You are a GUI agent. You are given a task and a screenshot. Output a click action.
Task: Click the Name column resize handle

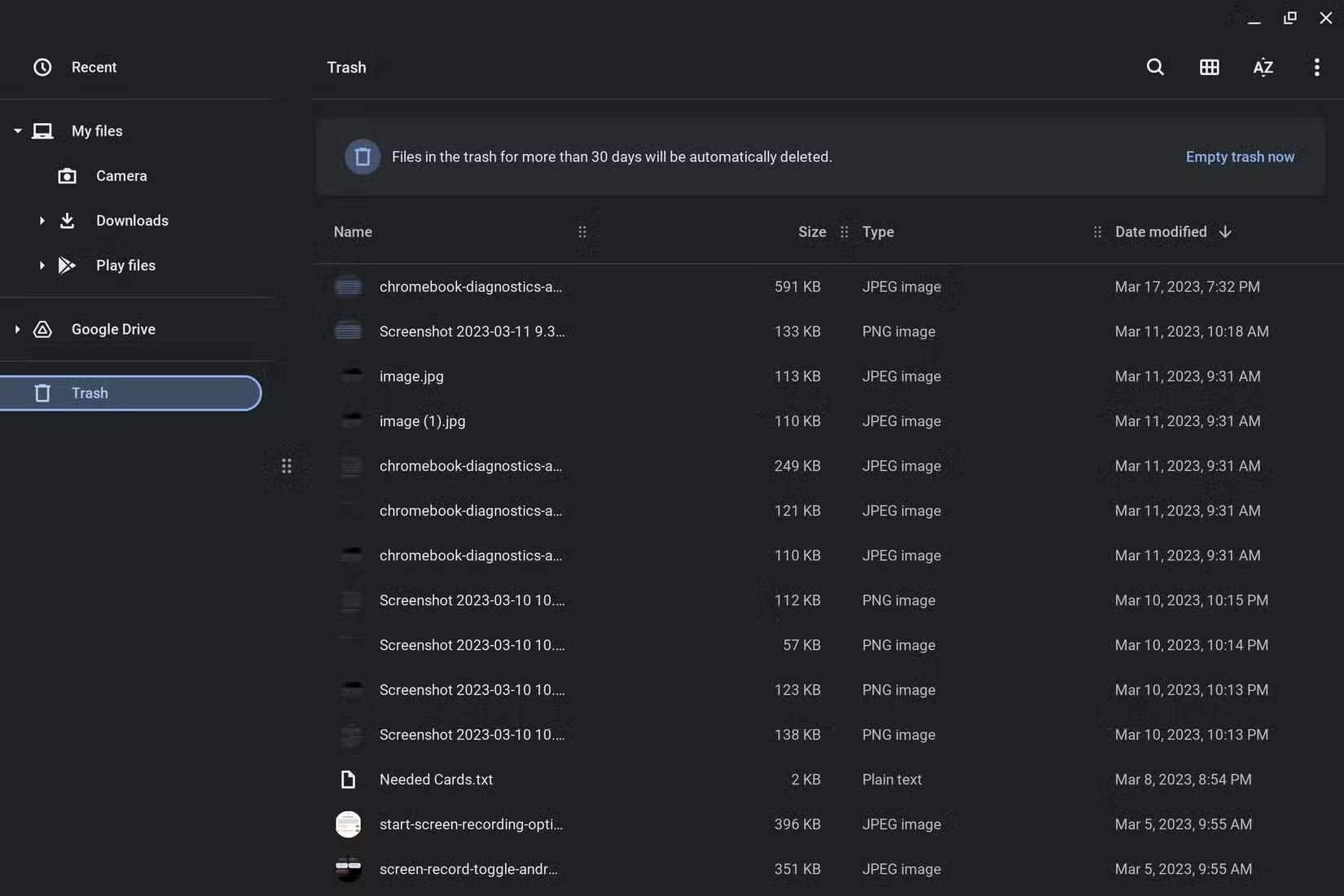tap(582, 232)
